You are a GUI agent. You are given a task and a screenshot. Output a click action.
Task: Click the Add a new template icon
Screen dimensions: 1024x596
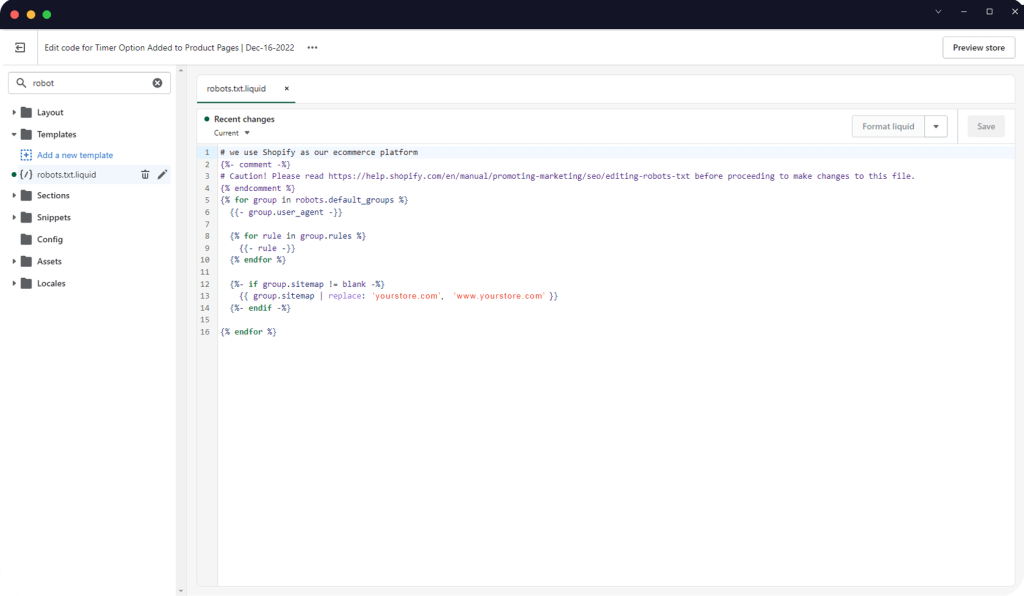(x=26, y=155)
